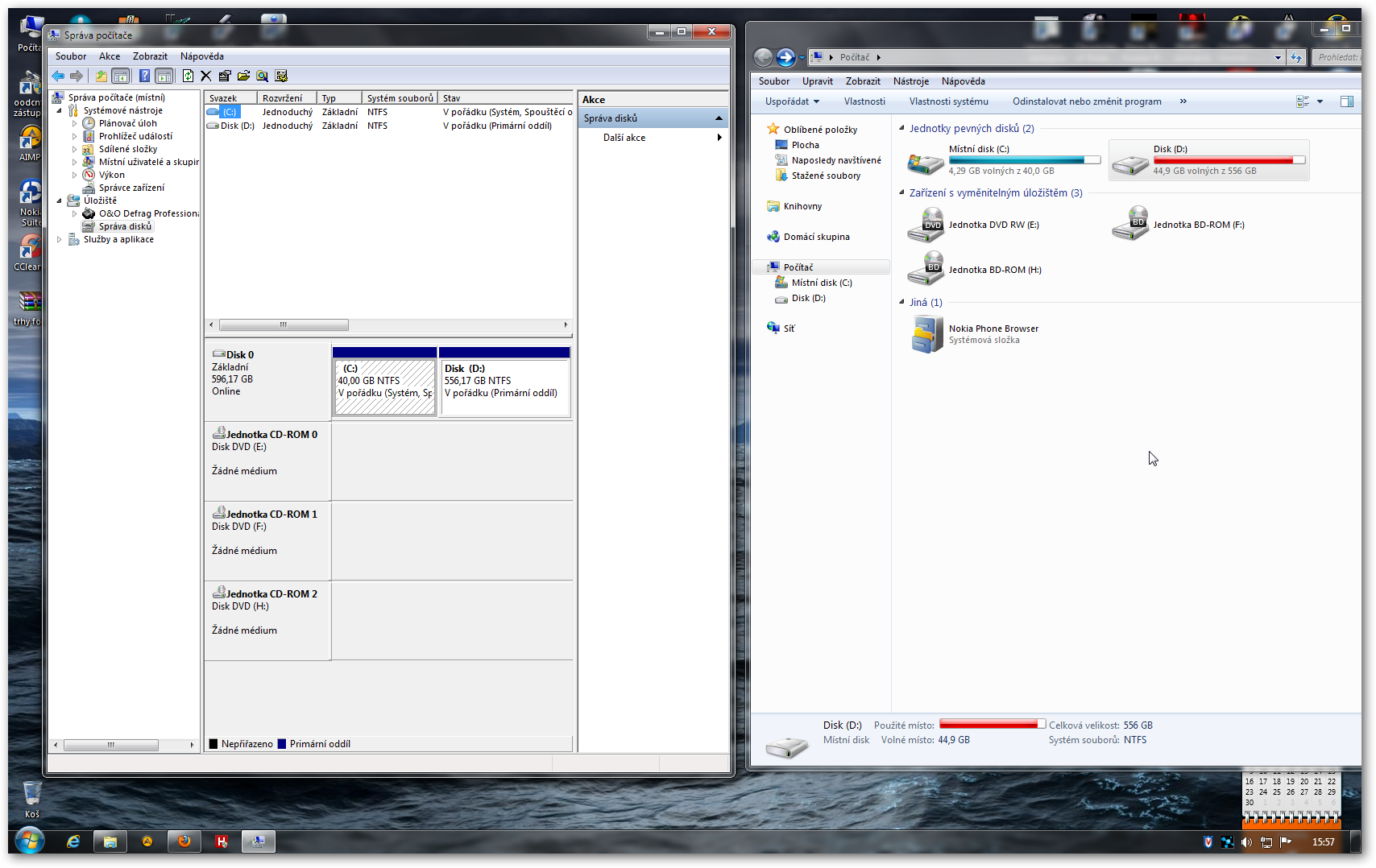
Task: Toggle the console tree pane toolbar button
Action: (x=121, y=76)
